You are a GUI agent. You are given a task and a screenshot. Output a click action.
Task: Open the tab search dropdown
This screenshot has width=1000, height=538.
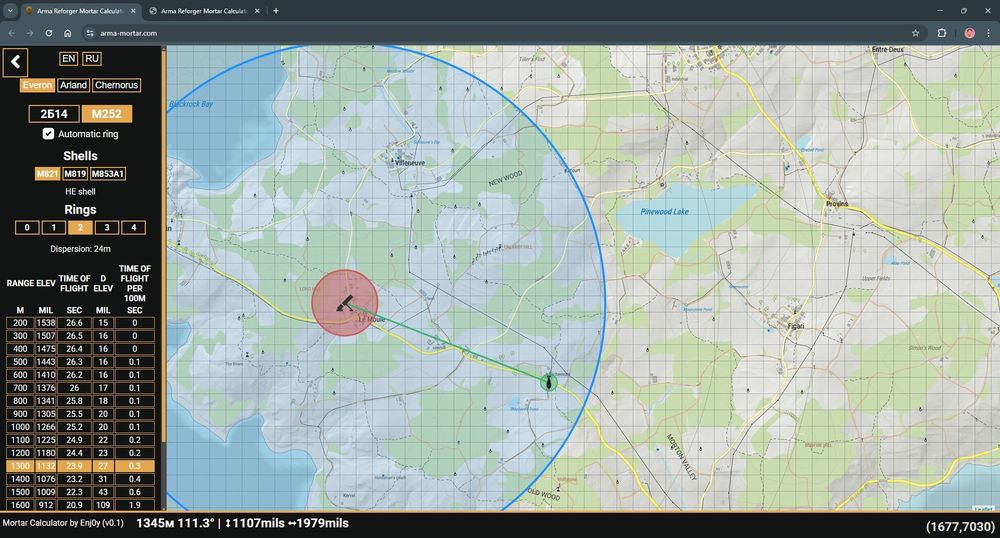pos(10,11)
